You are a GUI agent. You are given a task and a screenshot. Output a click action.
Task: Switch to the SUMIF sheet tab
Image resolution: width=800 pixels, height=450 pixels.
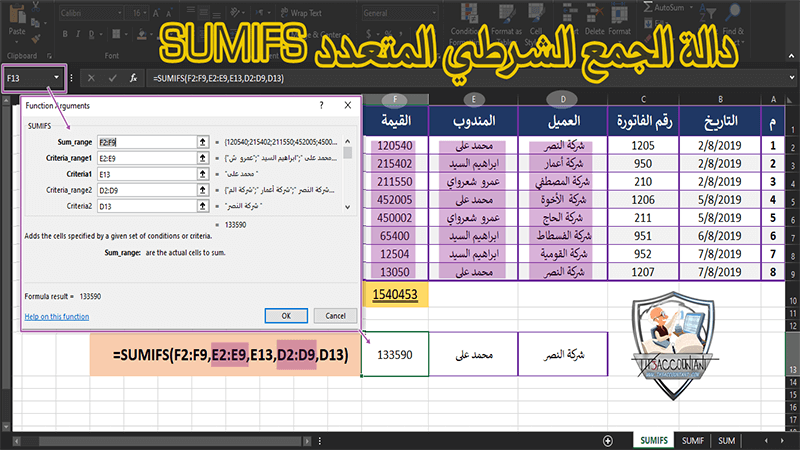(692, 440)
